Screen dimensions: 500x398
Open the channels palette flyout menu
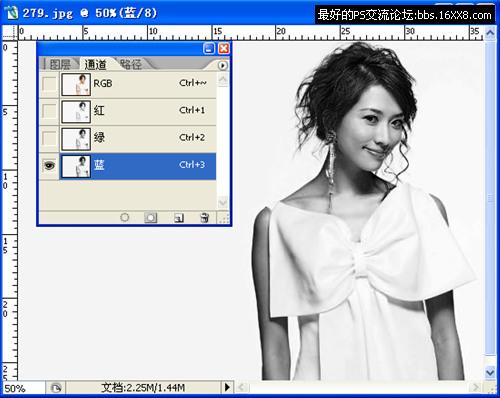coord(222,65)
